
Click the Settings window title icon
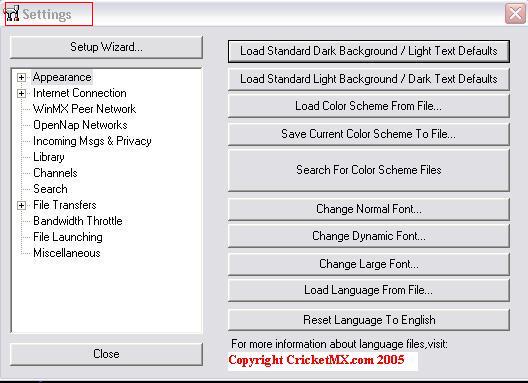(11, 13)
